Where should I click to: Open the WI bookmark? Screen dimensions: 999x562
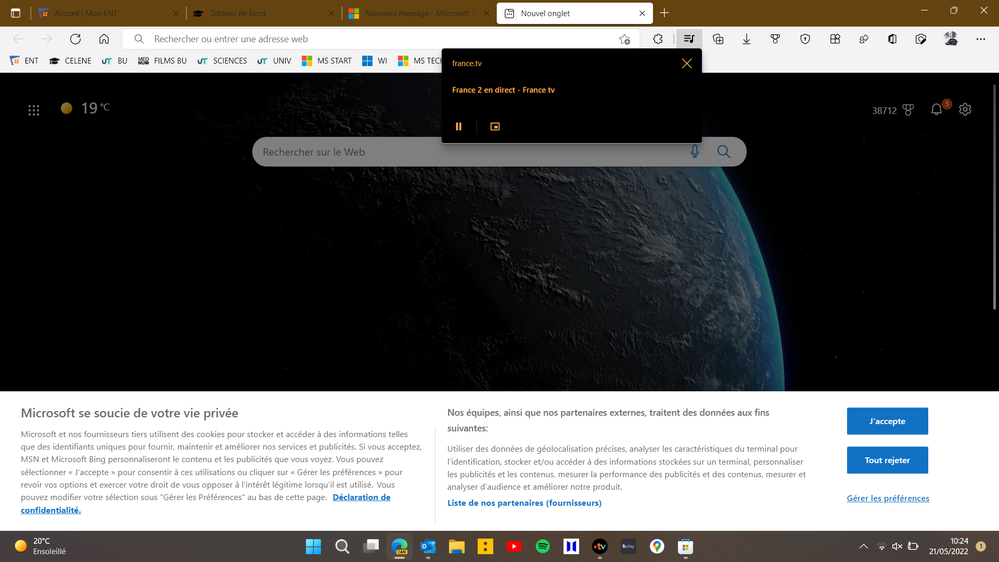pos(375,61)
